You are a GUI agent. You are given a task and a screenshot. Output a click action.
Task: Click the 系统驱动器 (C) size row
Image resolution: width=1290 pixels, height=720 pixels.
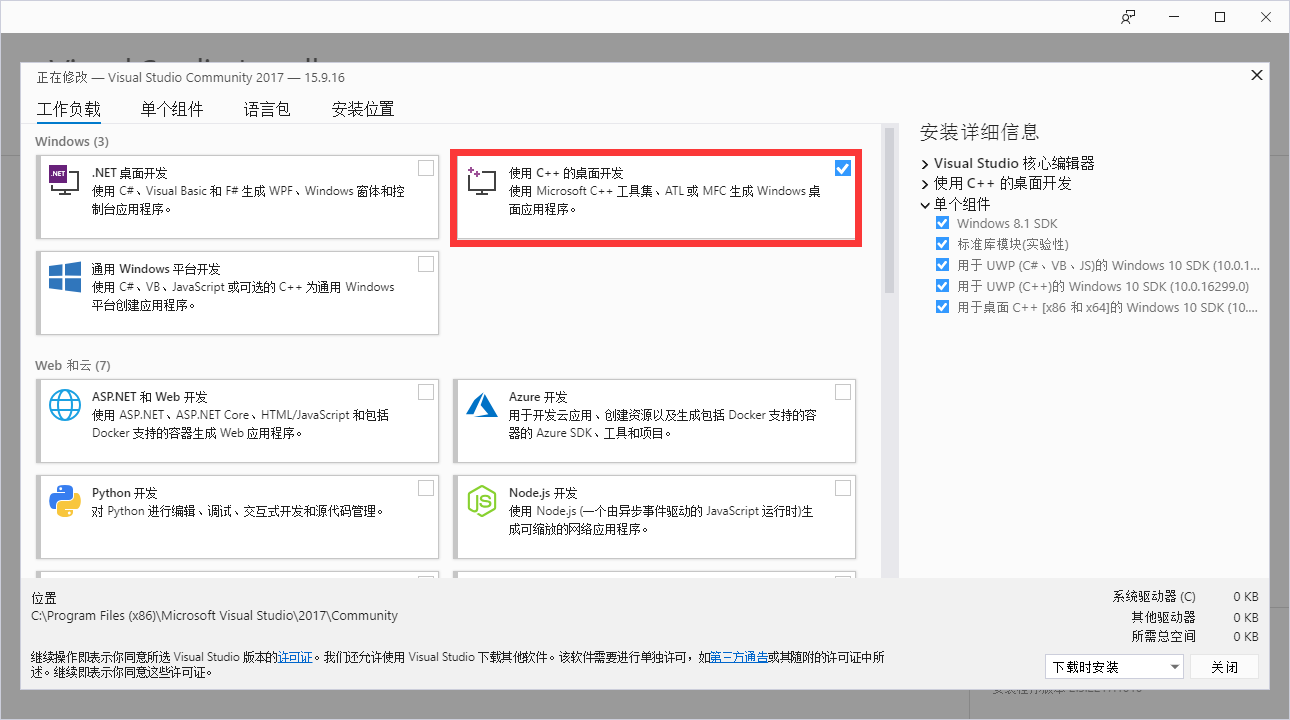point(1185,597)
